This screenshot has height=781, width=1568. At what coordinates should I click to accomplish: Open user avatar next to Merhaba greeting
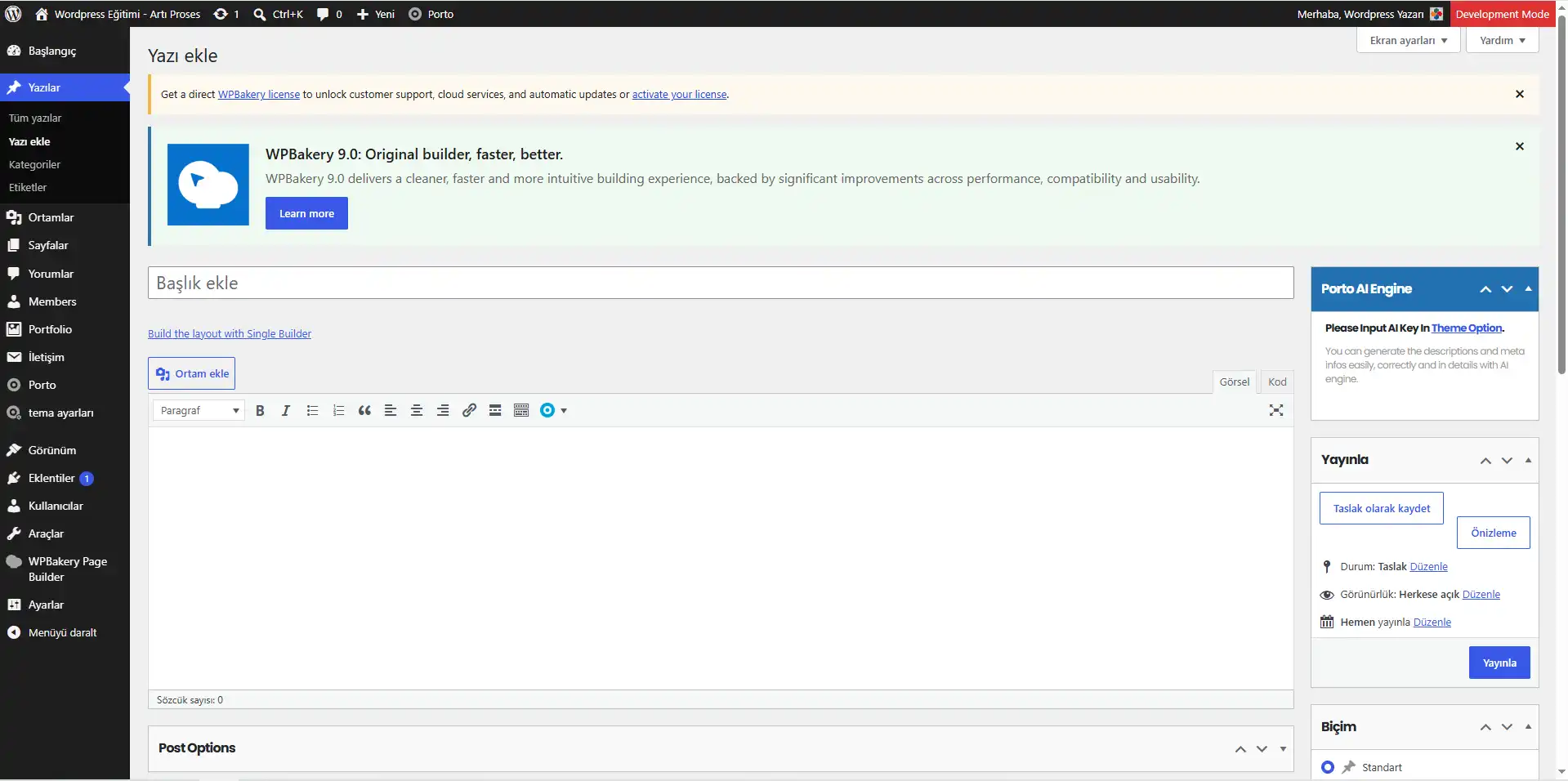[1436, 14]
